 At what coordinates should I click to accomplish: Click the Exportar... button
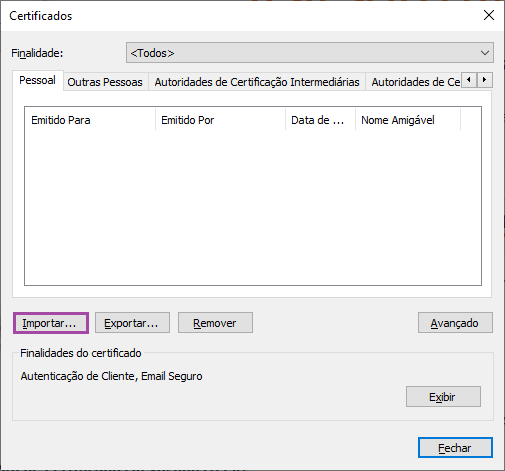132,323
